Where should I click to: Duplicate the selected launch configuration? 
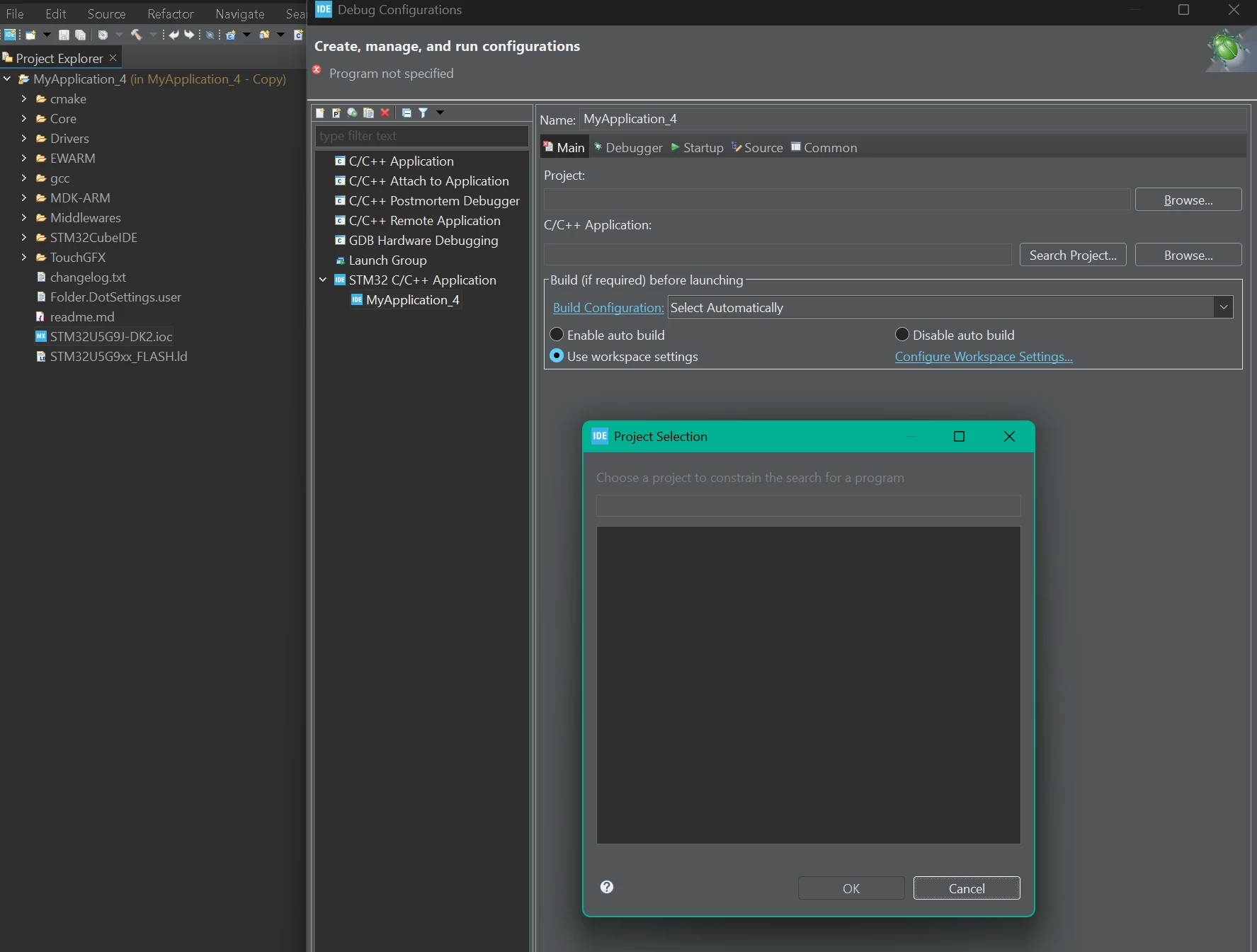tap(368, 113)
